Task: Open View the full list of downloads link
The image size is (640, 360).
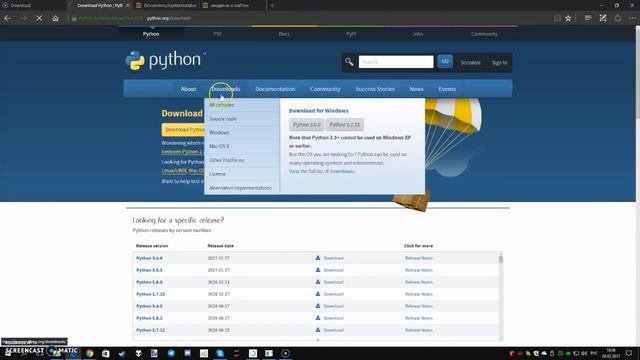Action: point(322,171)
